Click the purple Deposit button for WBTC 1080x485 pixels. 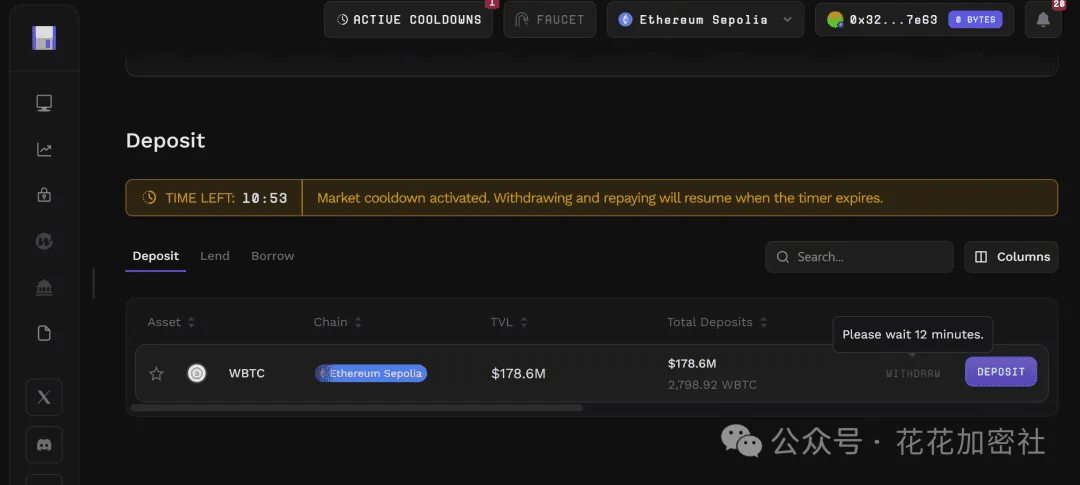click(1000, 372)
